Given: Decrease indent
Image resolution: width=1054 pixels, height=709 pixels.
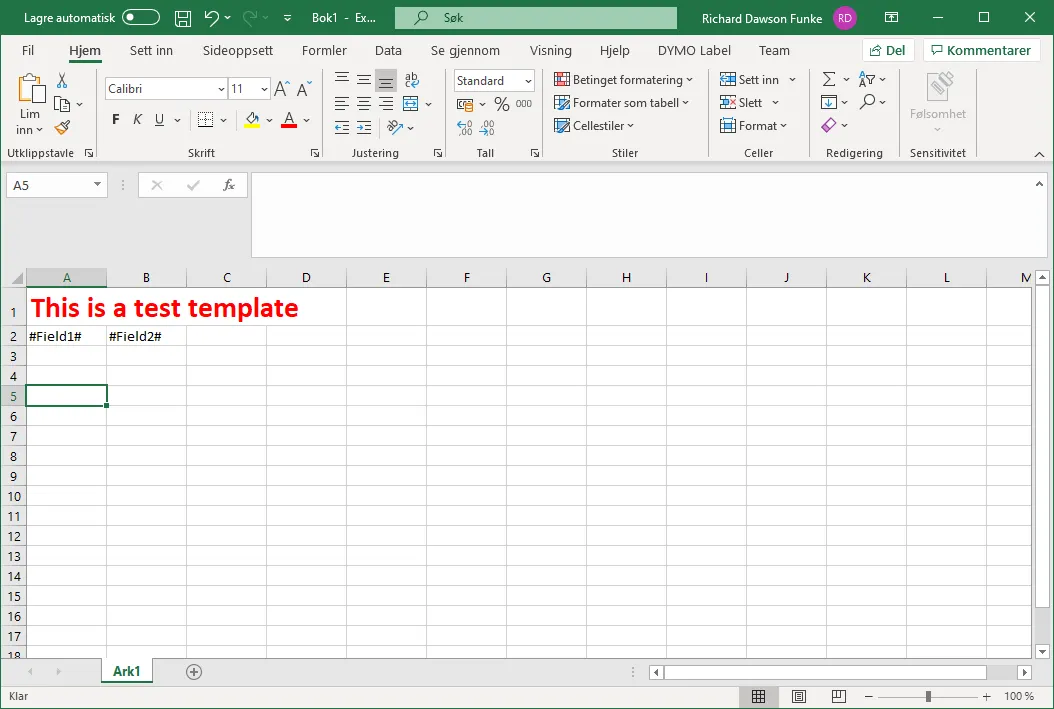Looking at the screenshot, I should point(341,127).
